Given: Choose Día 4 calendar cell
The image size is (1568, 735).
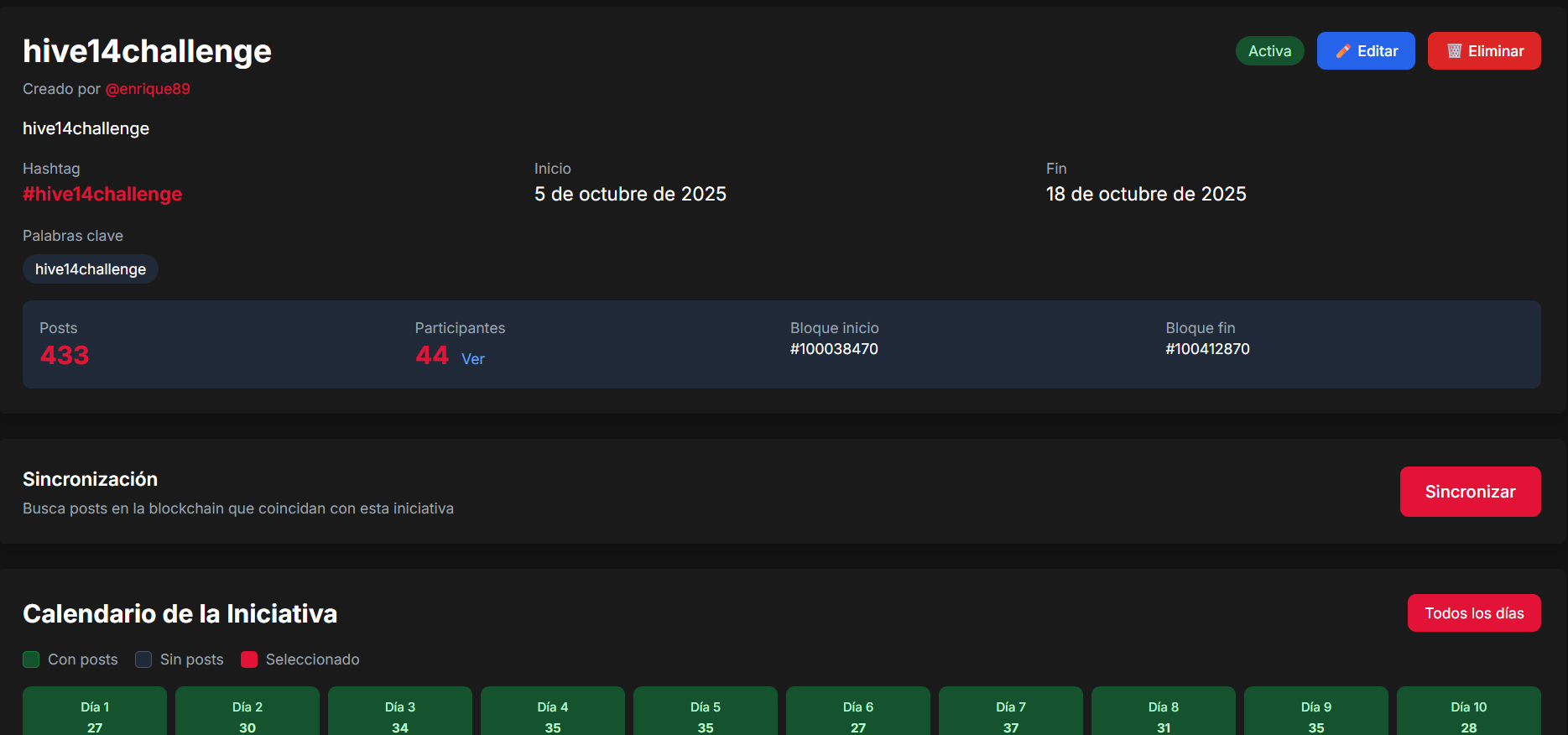Looking at the screenshot, I should [553, 715].
